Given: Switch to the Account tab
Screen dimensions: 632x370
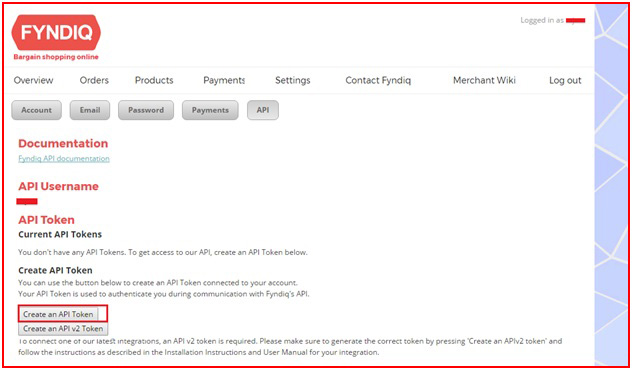Looking at the screenshot, I should click(37, 110).
